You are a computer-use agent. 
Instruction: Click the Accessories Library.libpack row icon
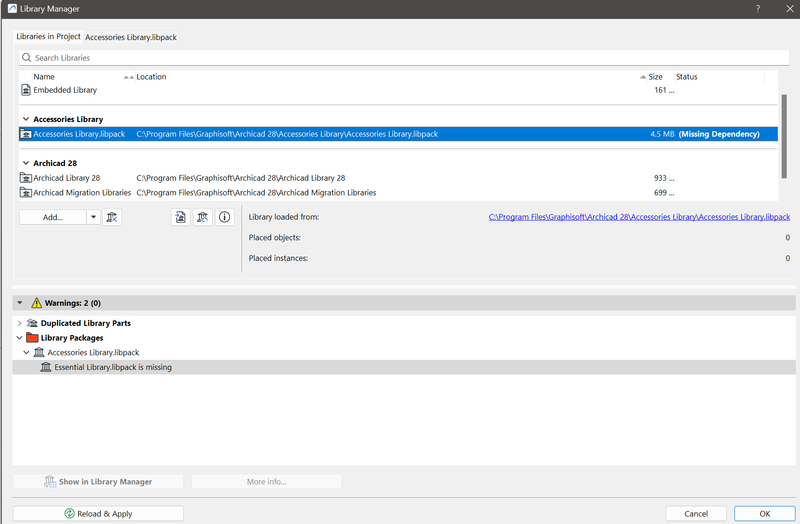click(26, 134)
